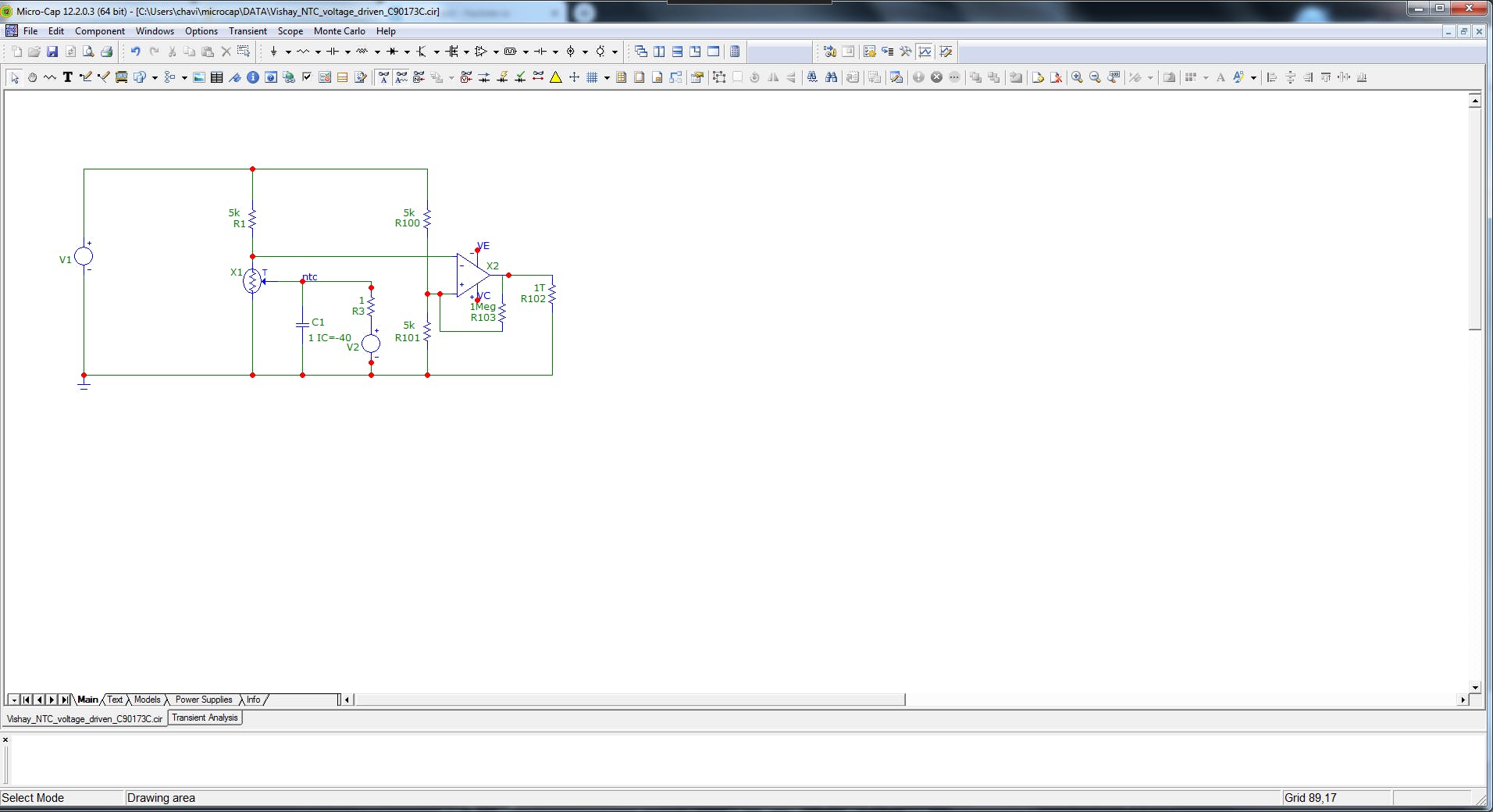The image size is (1493, 812).
Task: Select the diode component tool
Action: [x=392, y=52]
